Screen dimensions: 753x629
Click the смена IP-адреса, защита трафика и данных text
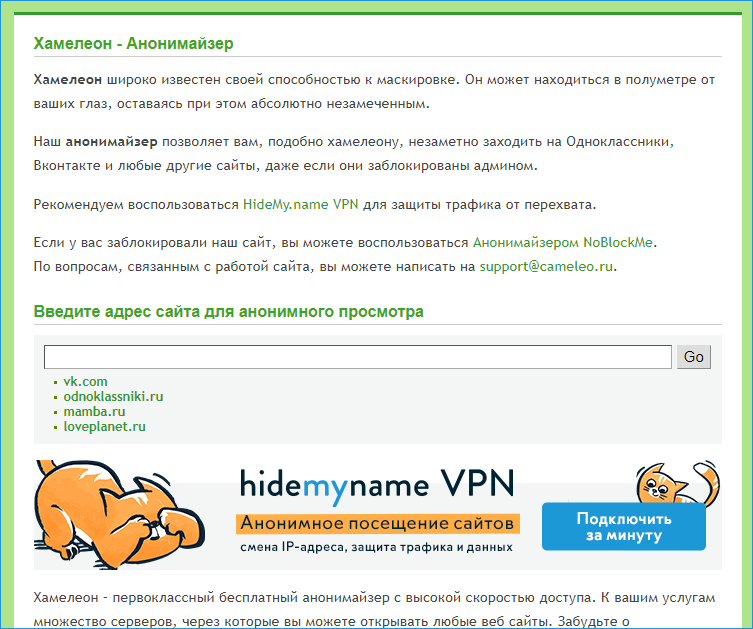[376, 547]
